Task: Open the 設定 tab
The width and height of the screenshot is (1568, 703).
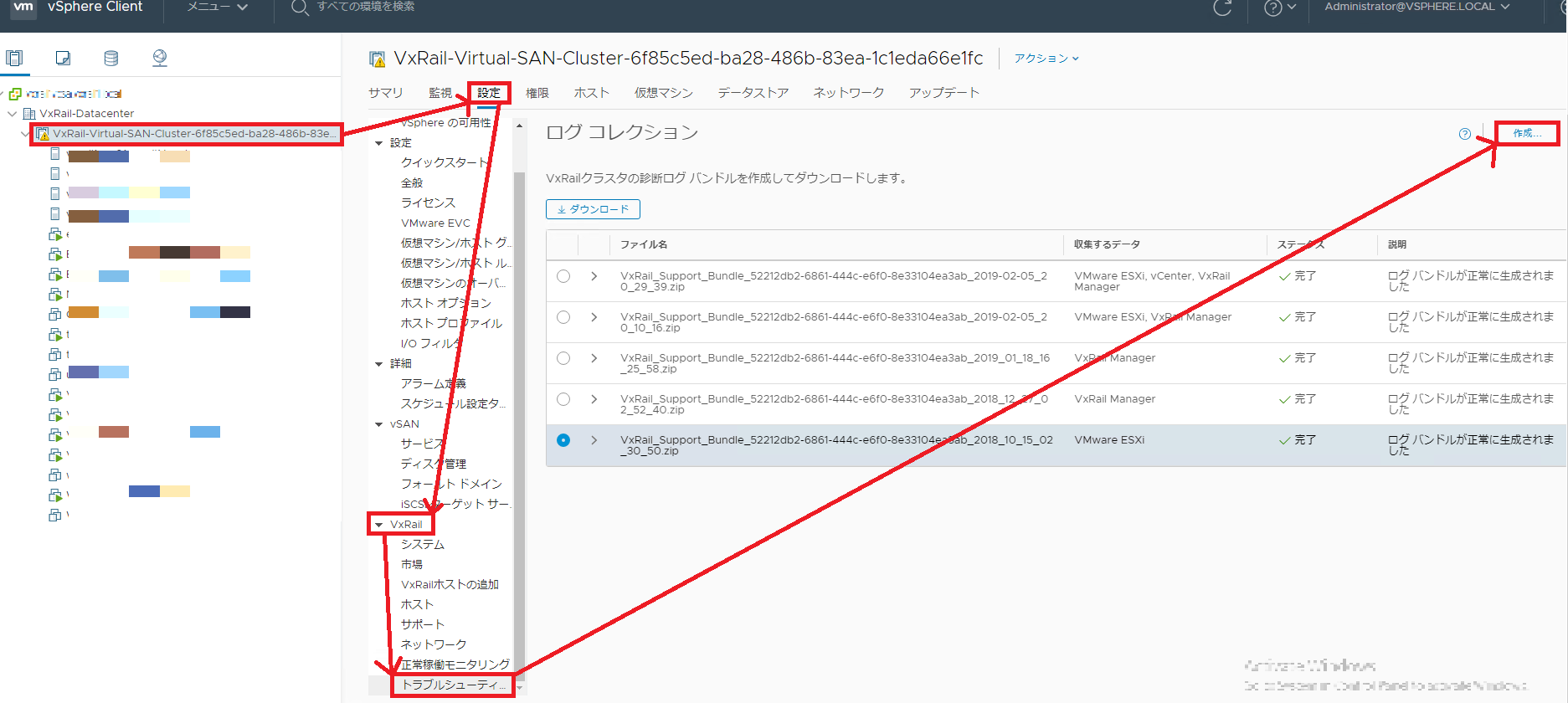Action: [x=489, y=93]
